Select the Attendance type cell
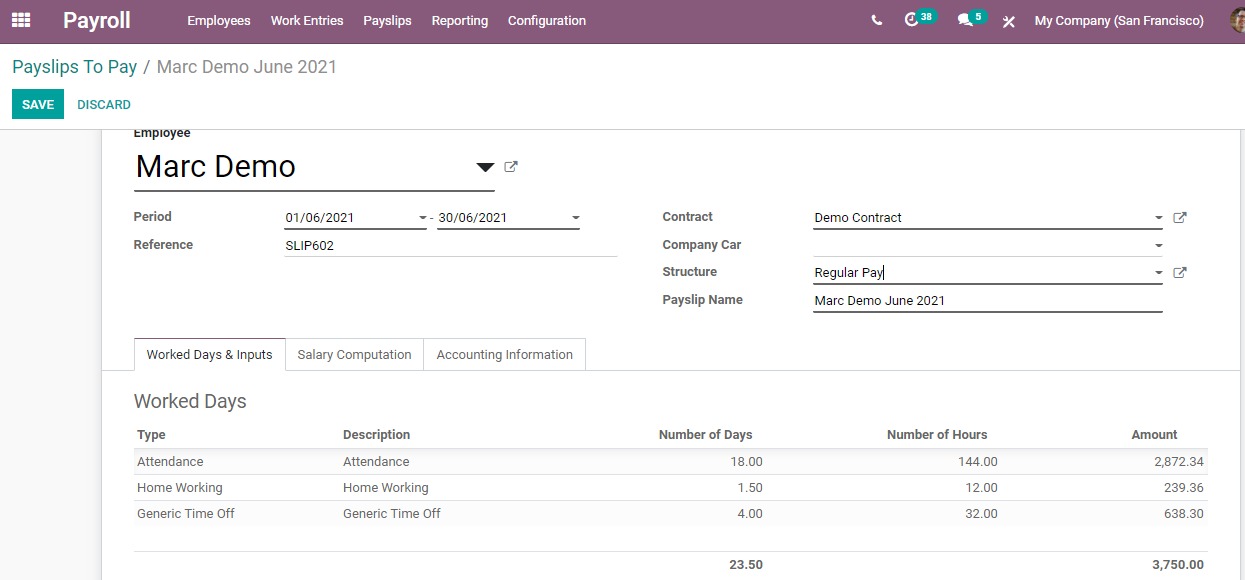Viewport: 1245px width, 580px height. pos(170,462)
